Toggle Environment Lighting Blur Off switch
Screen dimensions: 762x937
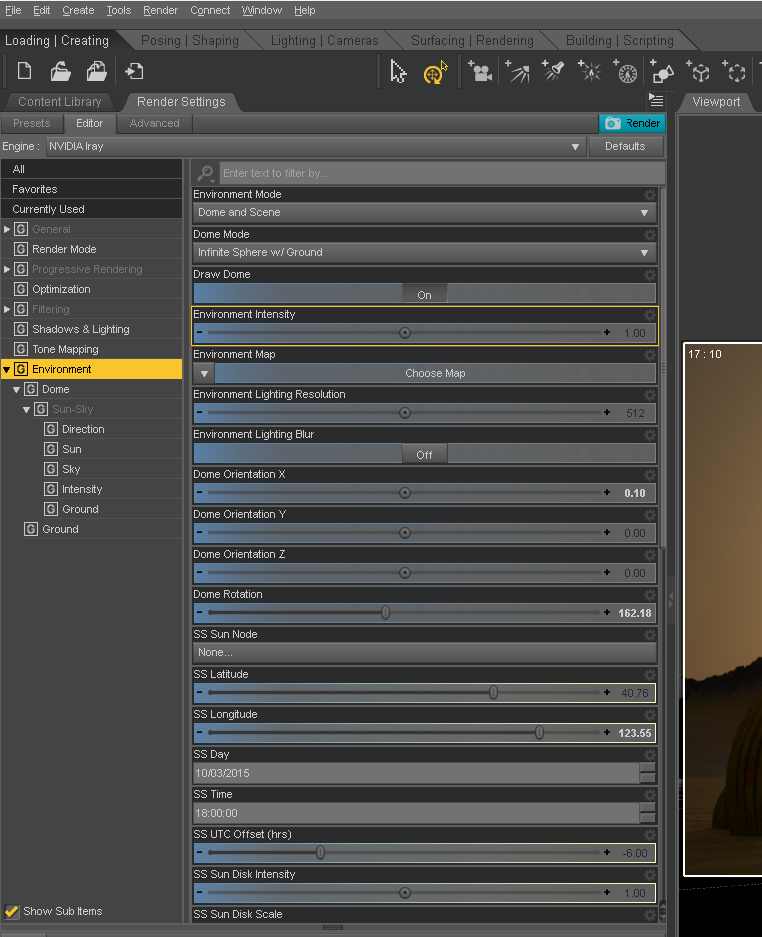[x=424, y=454]
